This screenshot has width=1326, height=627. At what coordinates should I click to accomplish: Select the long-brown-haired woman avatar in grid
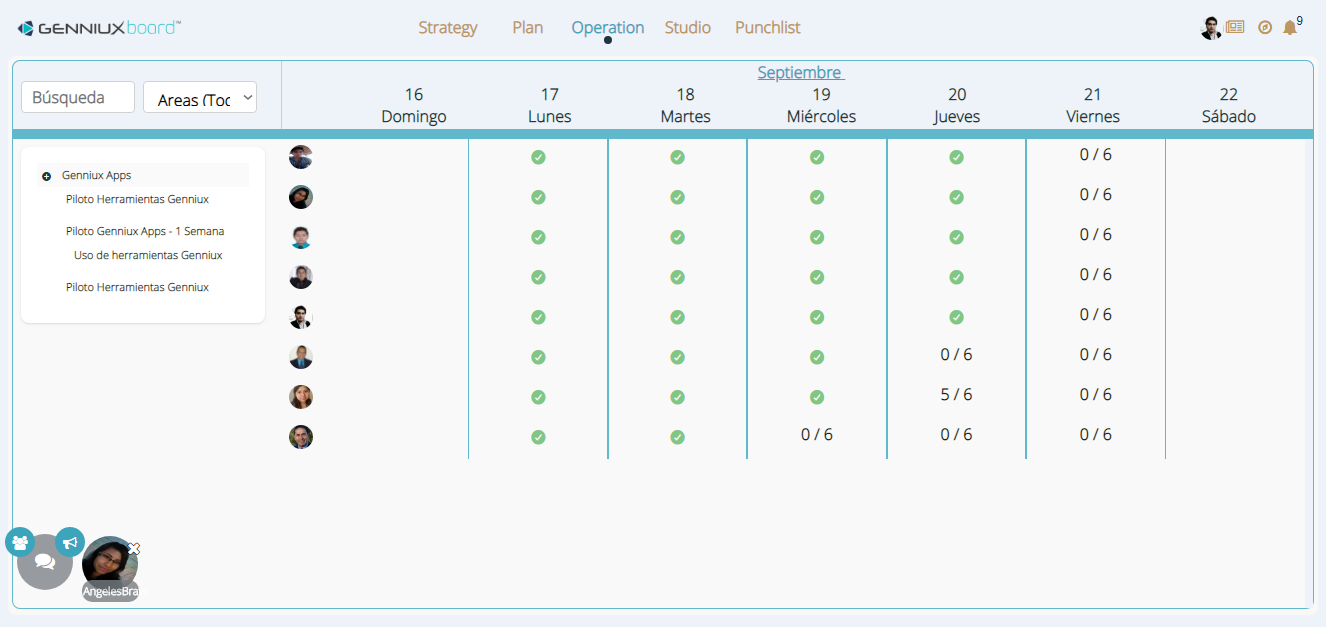[x=301, y=397]
